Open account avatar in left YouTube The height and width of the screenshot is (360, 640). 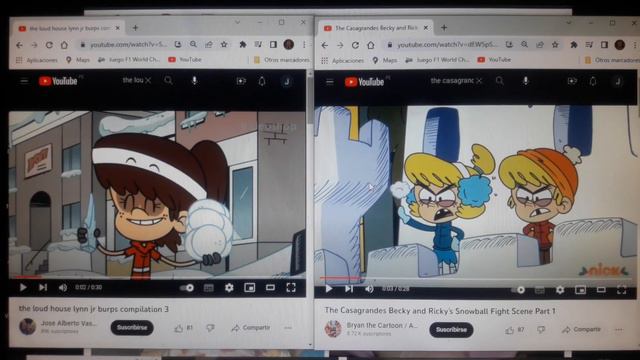click(287, 81)
